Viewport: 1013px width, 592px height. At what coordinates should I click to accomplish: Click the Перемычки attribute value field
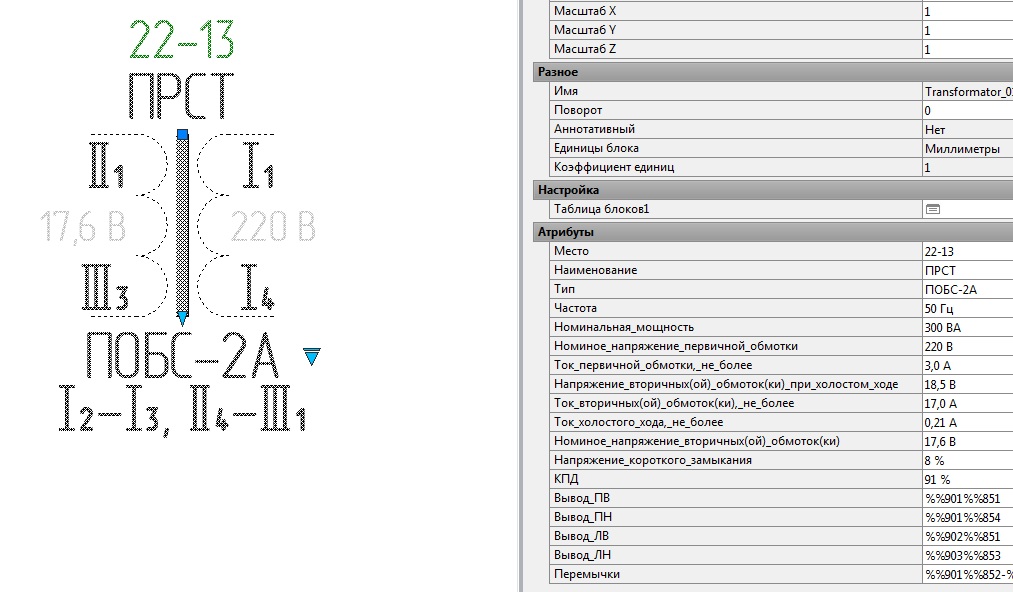point(966,574)
